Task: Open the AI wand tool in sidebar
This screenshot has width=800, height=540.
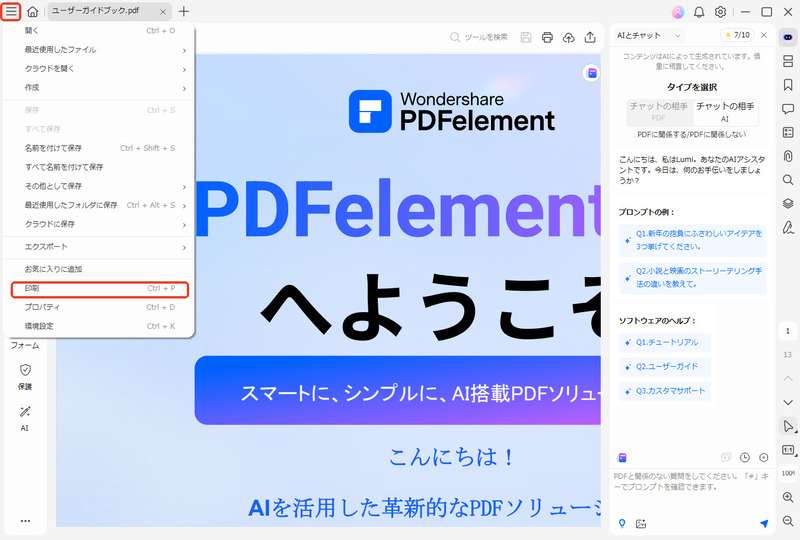Action: [x=25, y=419]
